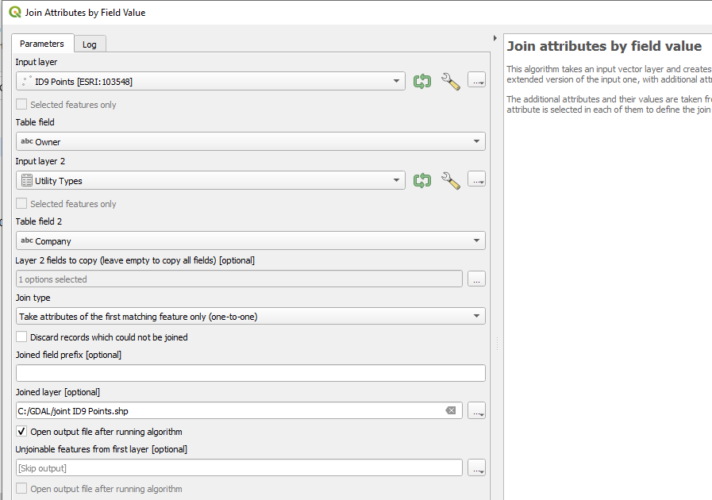Viewport: 712px width, 500px height.
Task: Click browse button beside Utility Types layer
Action: [476, 180]
